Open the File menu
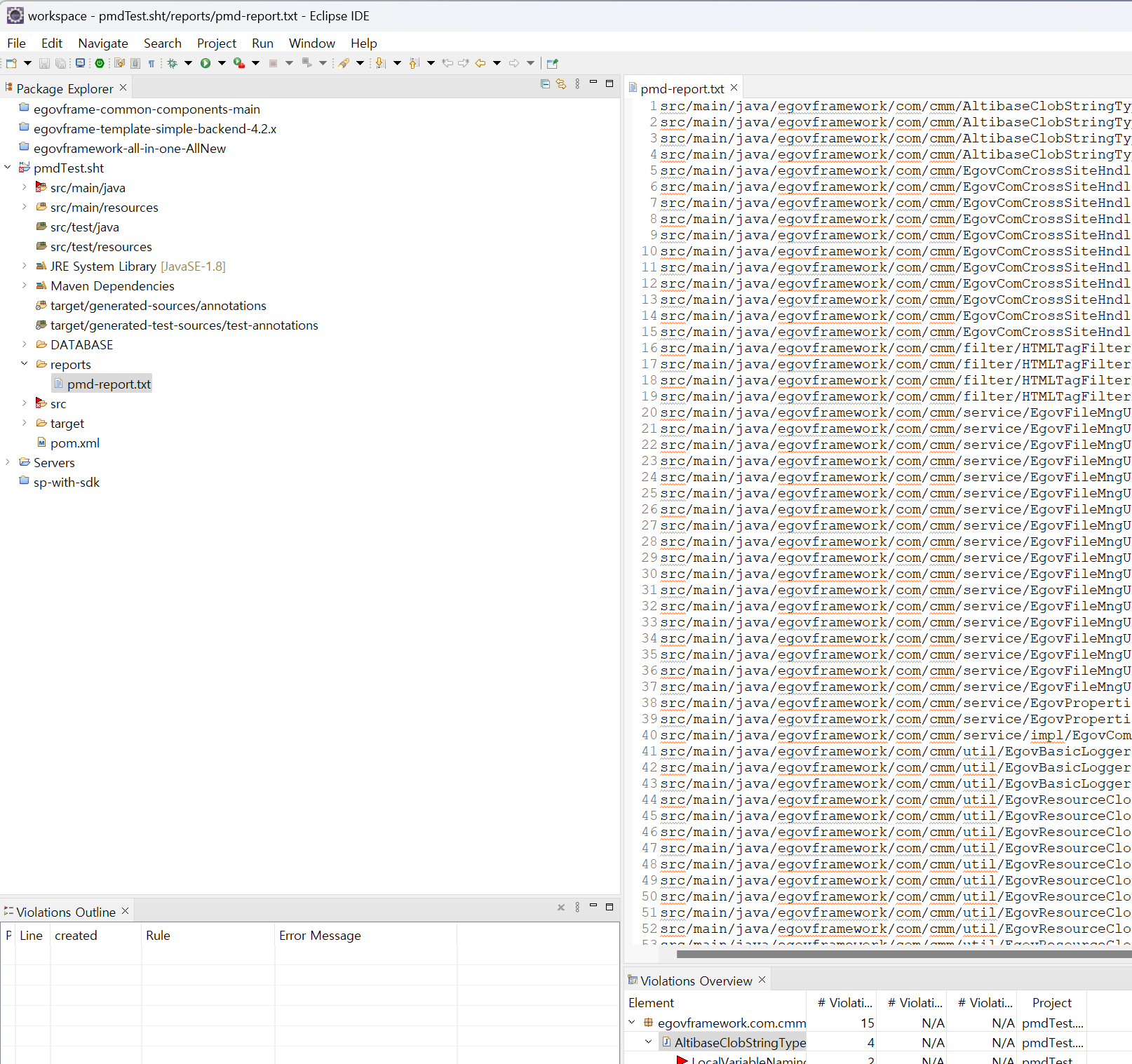1132x1064 pixels. 16,43
